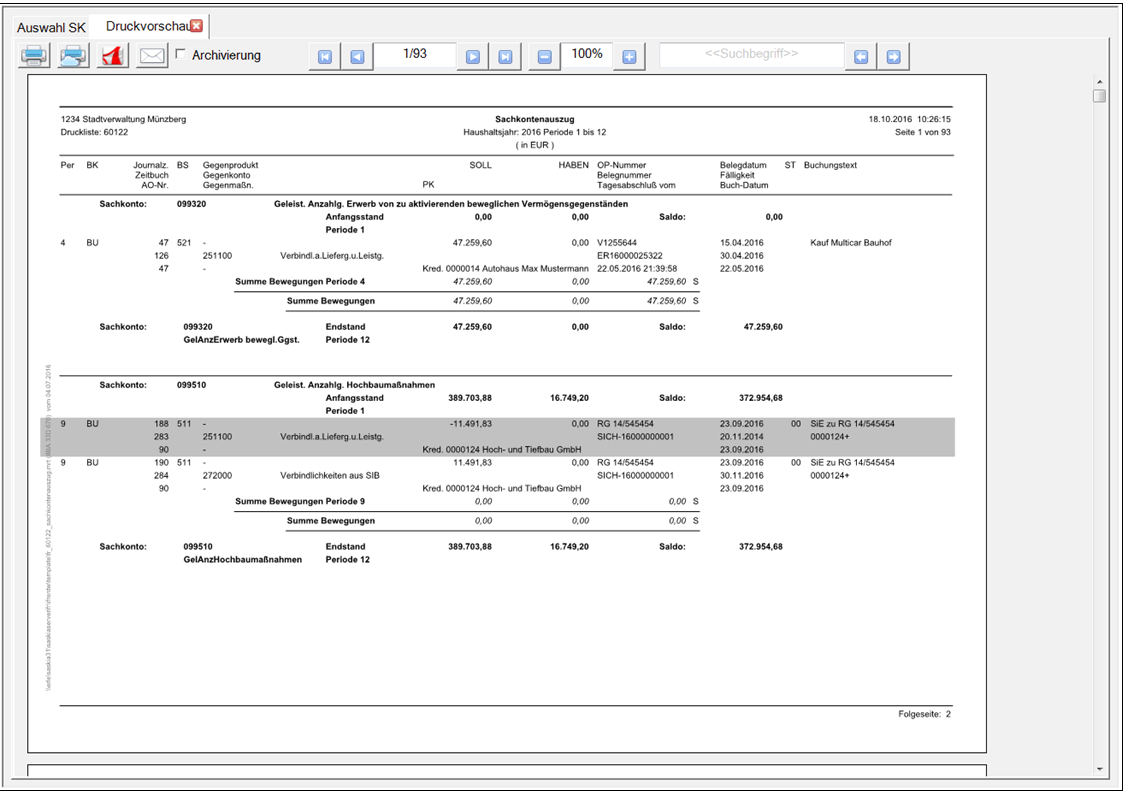Viewport: 1125px width, 793px height.
Task: Switch to the Auswahl SK tab
Action: point(51,27)
